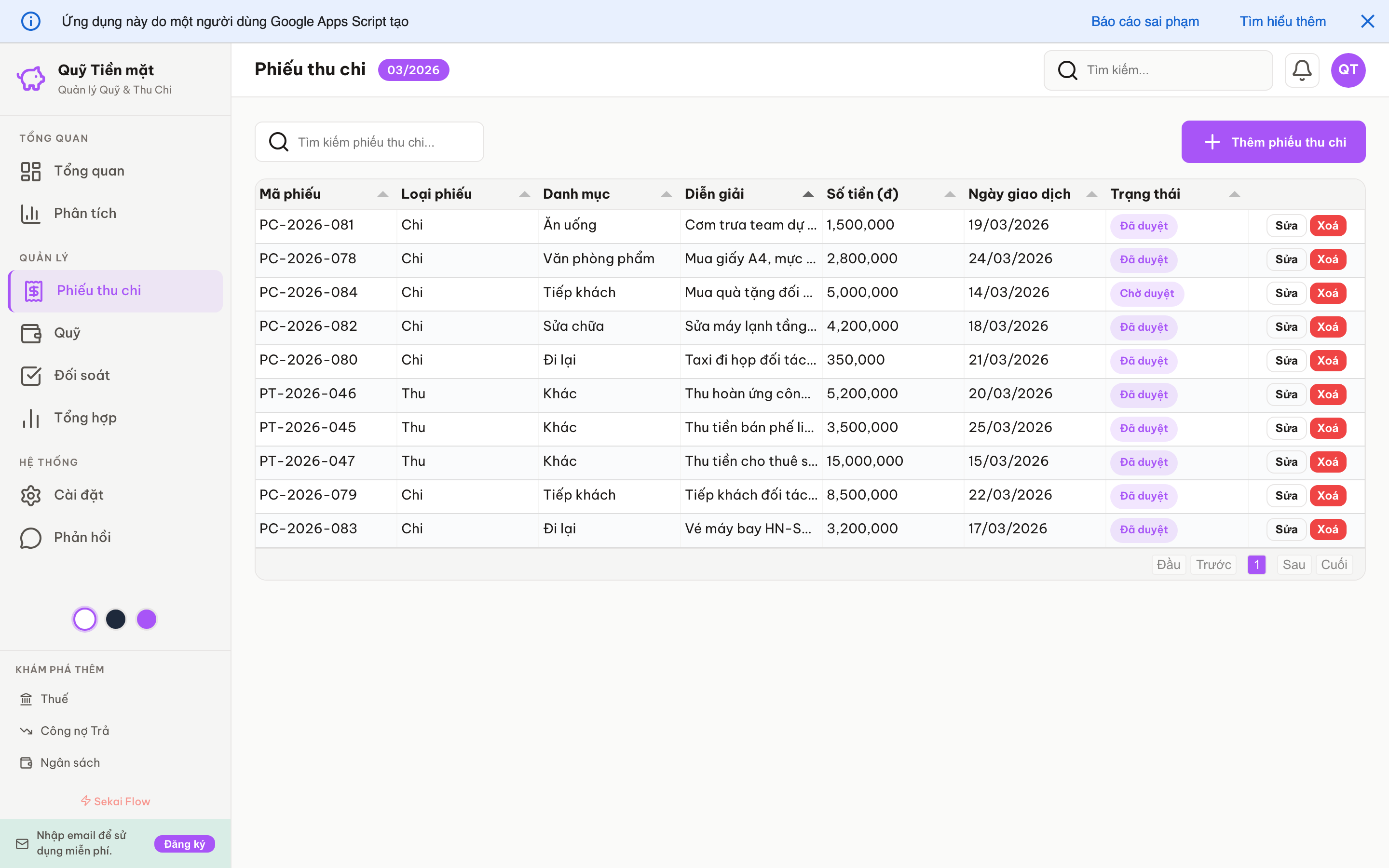Select the Tổng quan dashboard icon

coord(30,171)
